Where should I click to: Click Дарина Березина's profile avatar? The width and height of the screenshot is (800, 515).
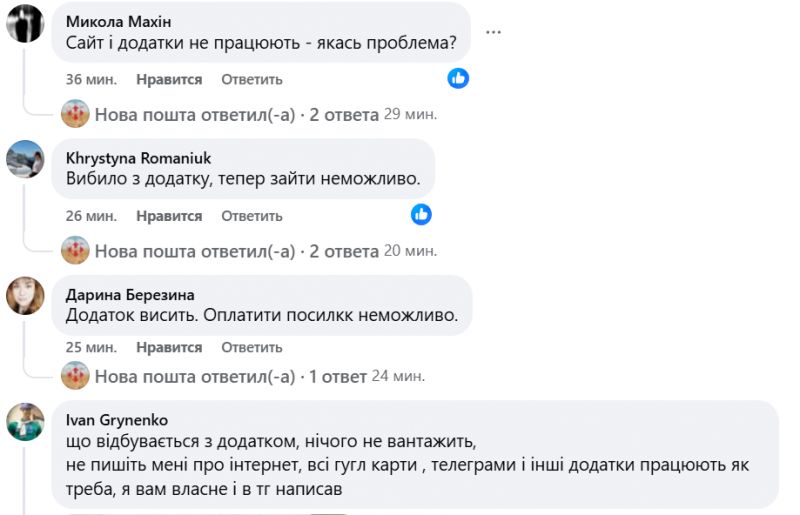(x=25, y=295)
